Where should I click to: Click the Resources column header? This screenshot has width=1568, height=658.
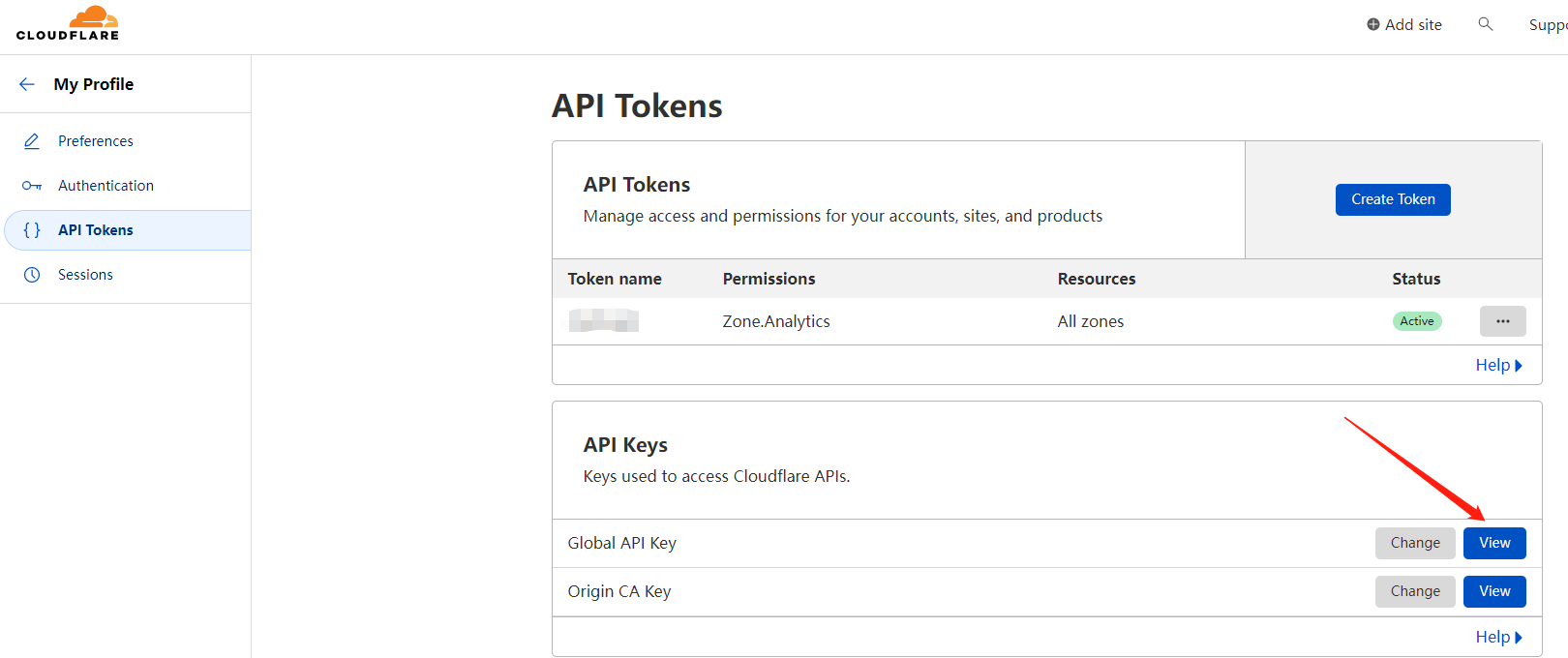click(x=1097, y=279)
